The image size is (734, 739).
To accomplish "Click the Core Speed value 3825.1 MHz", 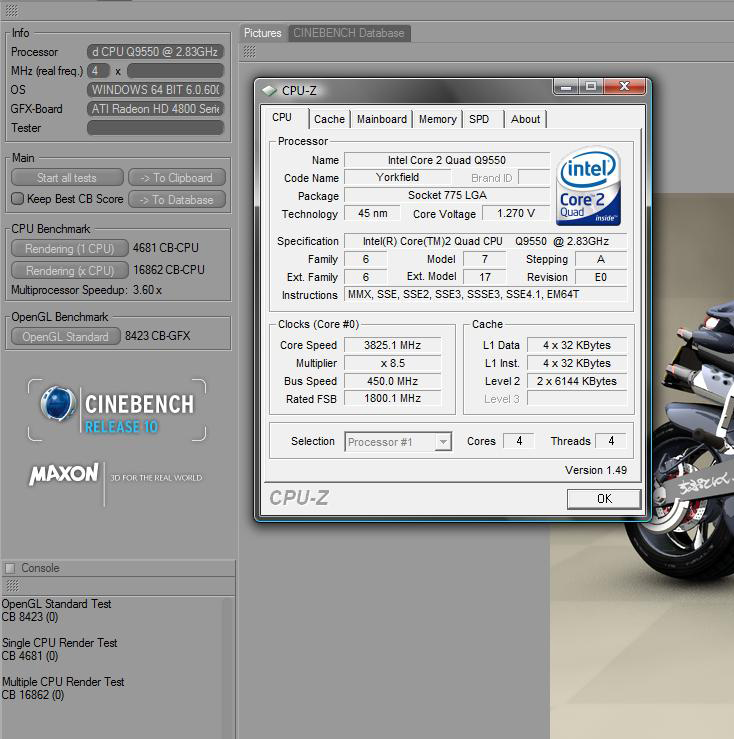I will click(x=392, y=345).
